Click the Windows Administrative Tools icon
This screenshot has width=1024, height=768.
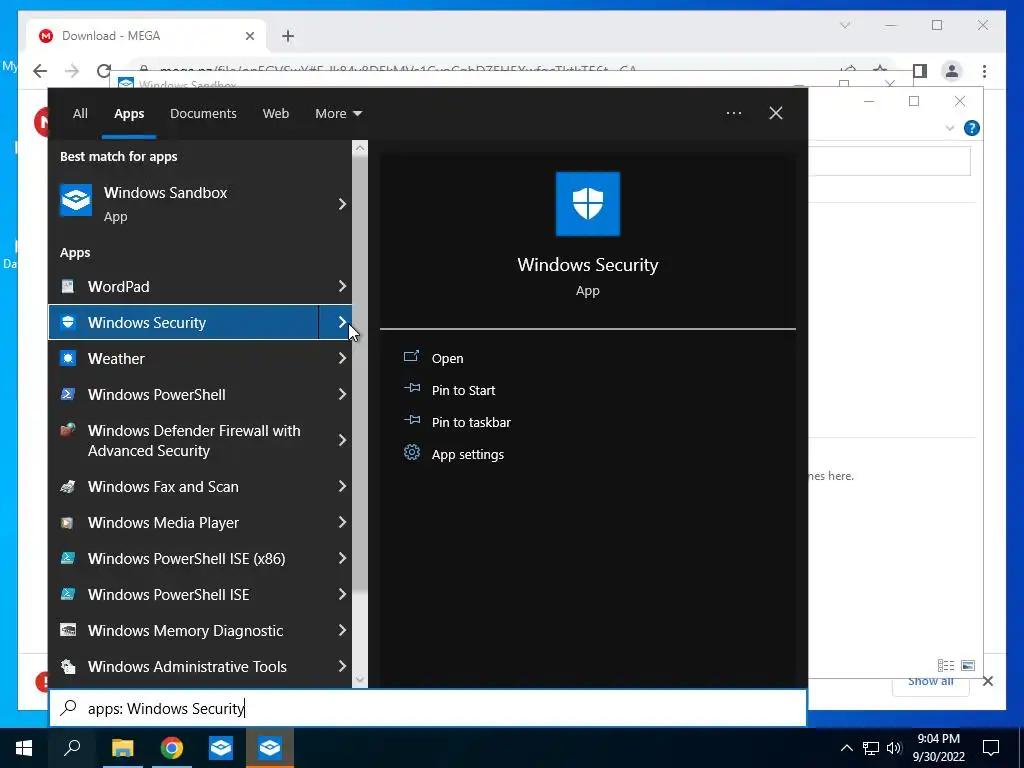[68, 666]
